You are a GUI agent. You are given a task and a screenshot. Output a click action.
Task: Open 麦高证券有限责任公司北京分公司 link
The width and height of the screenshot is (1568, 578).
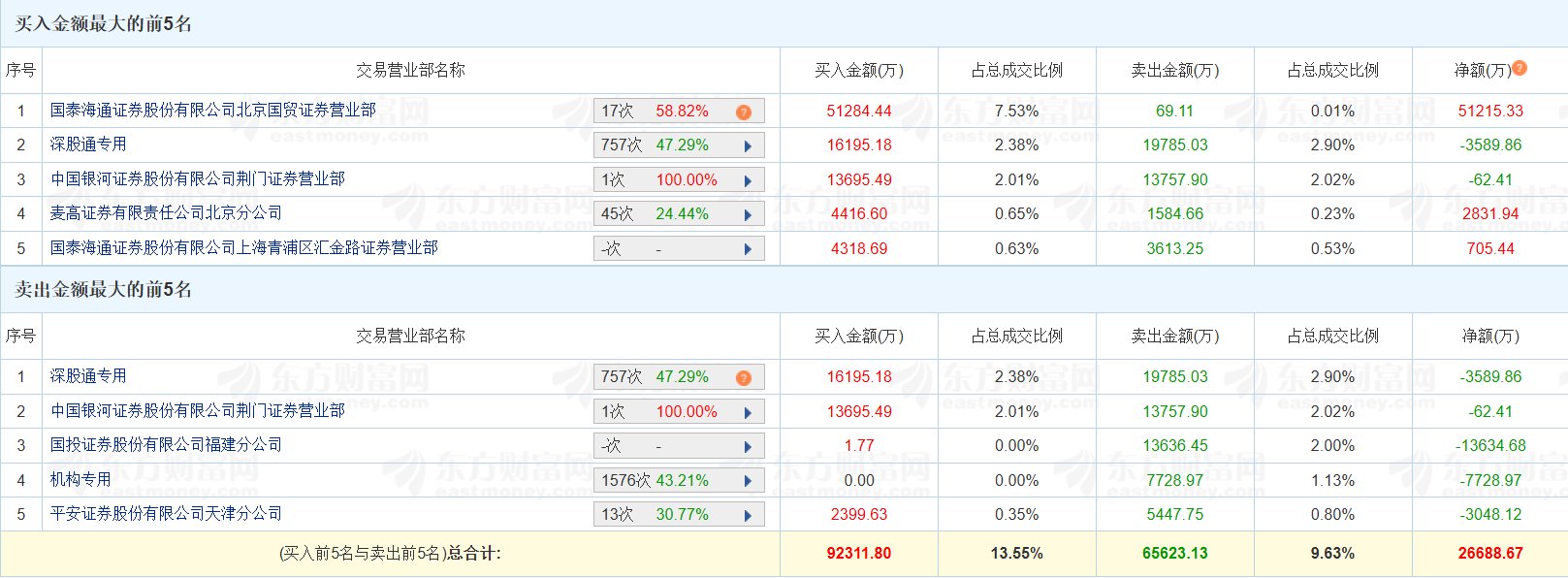[166, 213]
